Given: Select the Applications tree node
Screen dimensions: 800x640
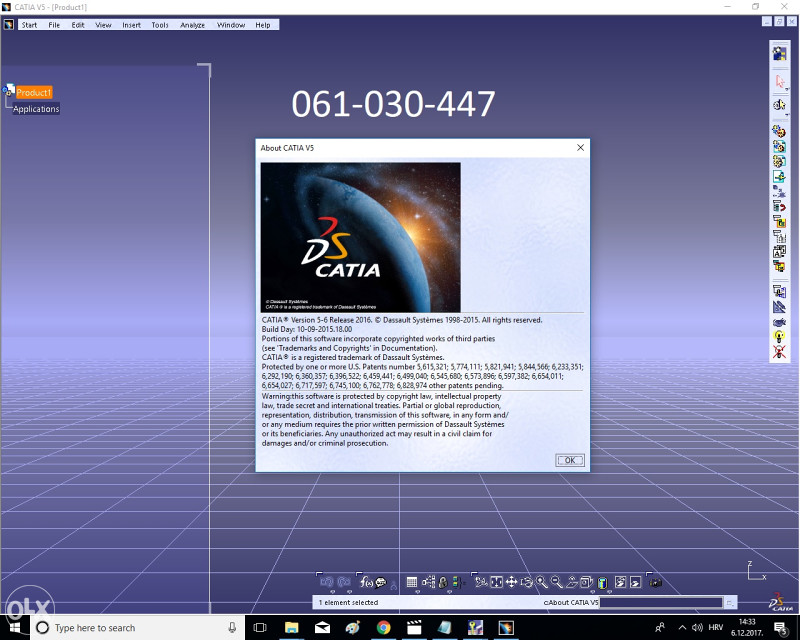Looking at the screenshot, I should [x=36, y=109].
